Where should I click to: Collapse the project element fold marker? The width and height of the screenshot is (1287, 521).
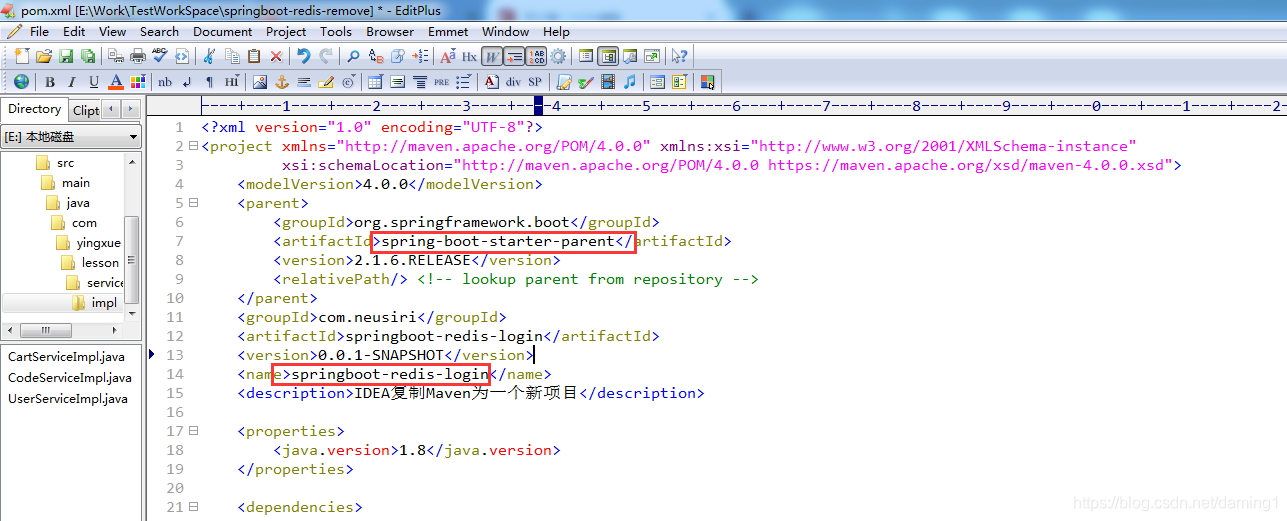coord(193,146)
